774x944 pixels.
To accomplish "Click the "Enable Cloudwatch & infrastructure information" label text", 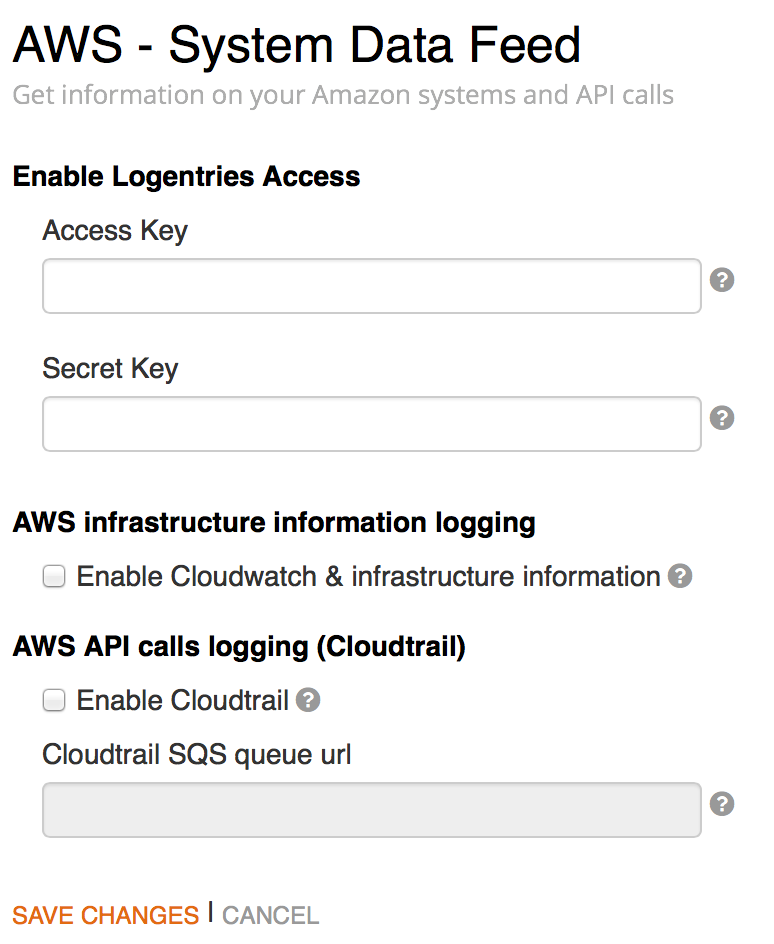I will pos(368,577).
